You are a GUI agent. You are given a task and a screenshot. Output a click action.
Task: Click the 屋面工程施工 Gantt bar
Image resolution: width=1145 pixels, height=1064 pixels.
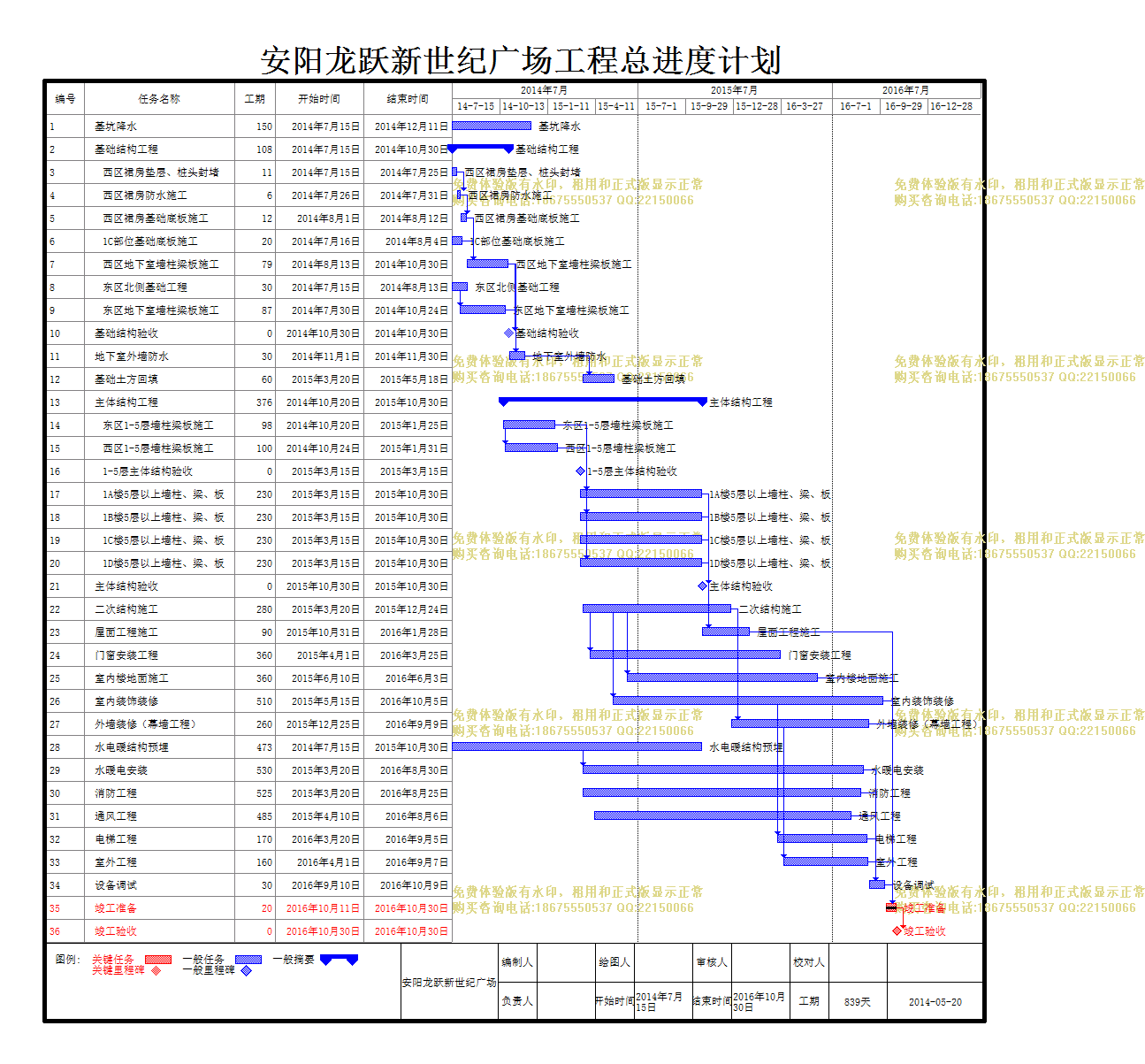pos(727,632)
